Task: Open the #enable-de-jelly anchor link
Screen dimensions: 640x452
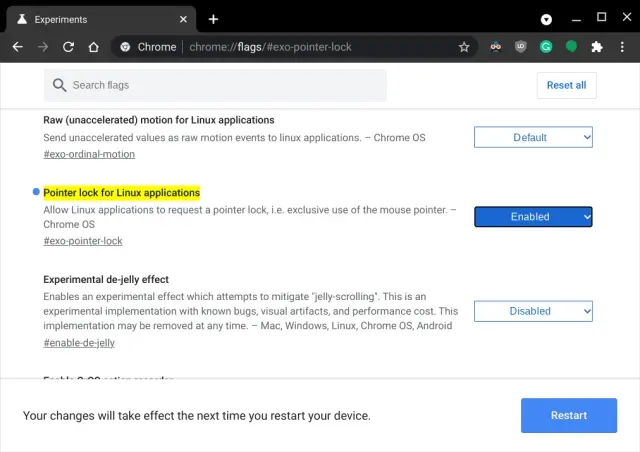Action: point(79,343)
